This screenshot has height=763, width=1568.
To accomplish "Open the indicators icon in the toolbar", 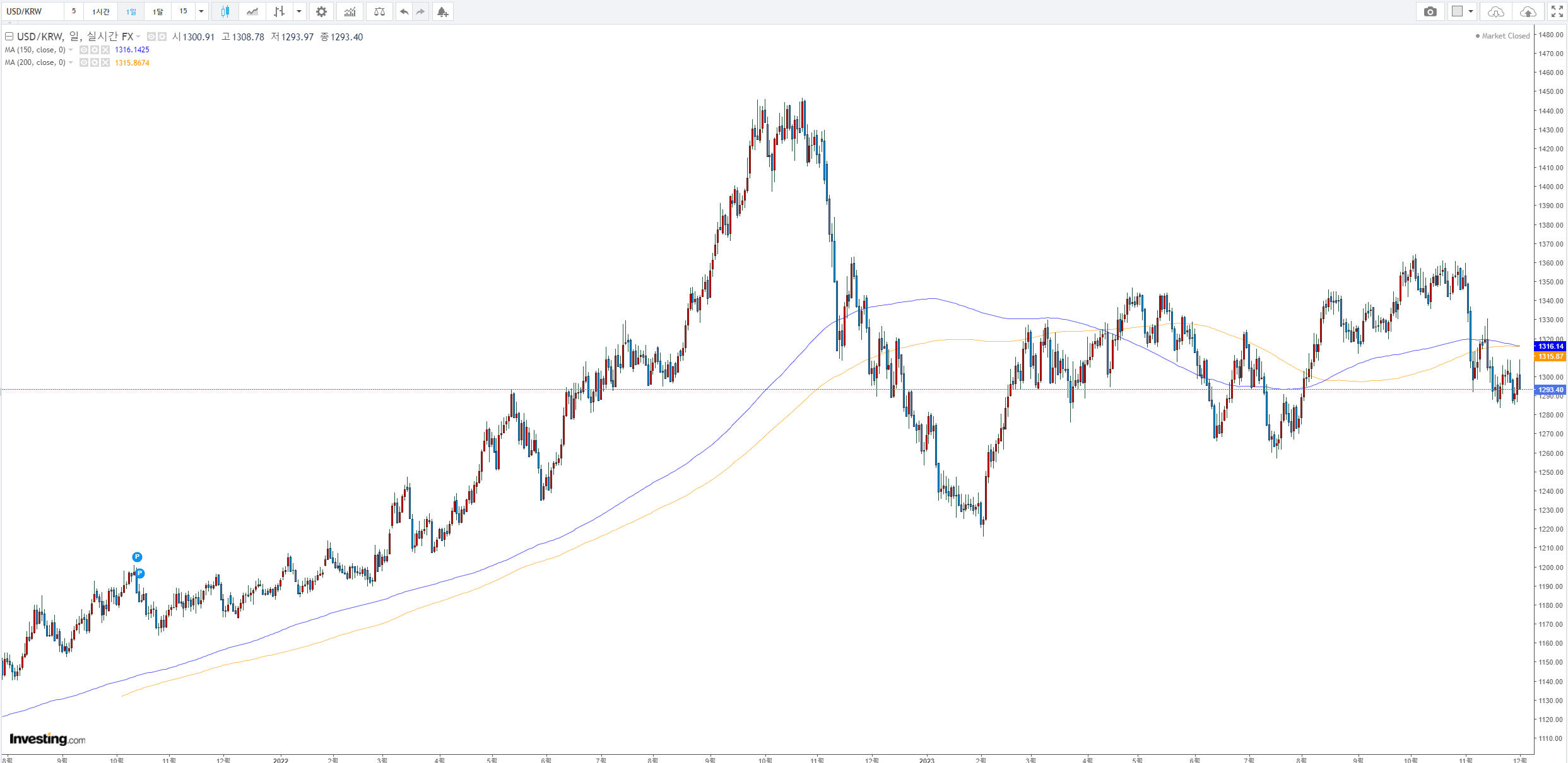I will tap(350, 11).
